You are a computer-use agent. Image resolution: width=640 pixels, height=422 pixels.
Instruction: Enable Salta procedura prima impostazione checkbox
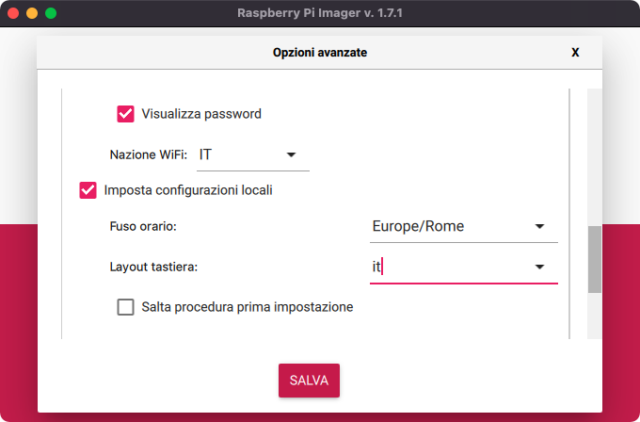(126, 307)
